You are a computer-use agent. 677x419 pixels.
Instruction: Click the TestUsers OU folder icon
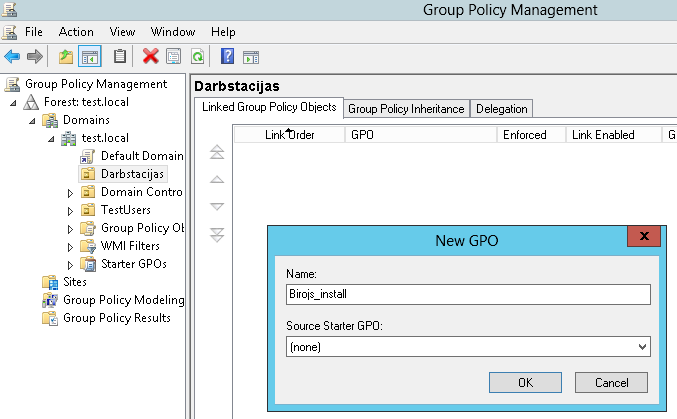88,210
